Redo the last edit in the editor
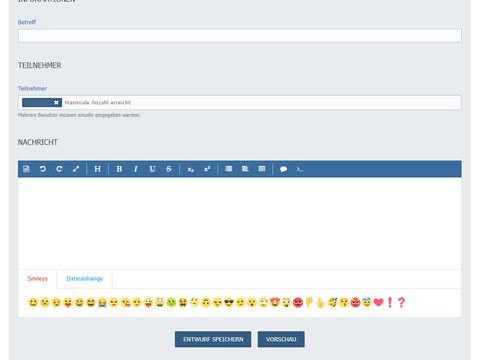The width and height of the screenshot is (480, 360). point(59,169)
